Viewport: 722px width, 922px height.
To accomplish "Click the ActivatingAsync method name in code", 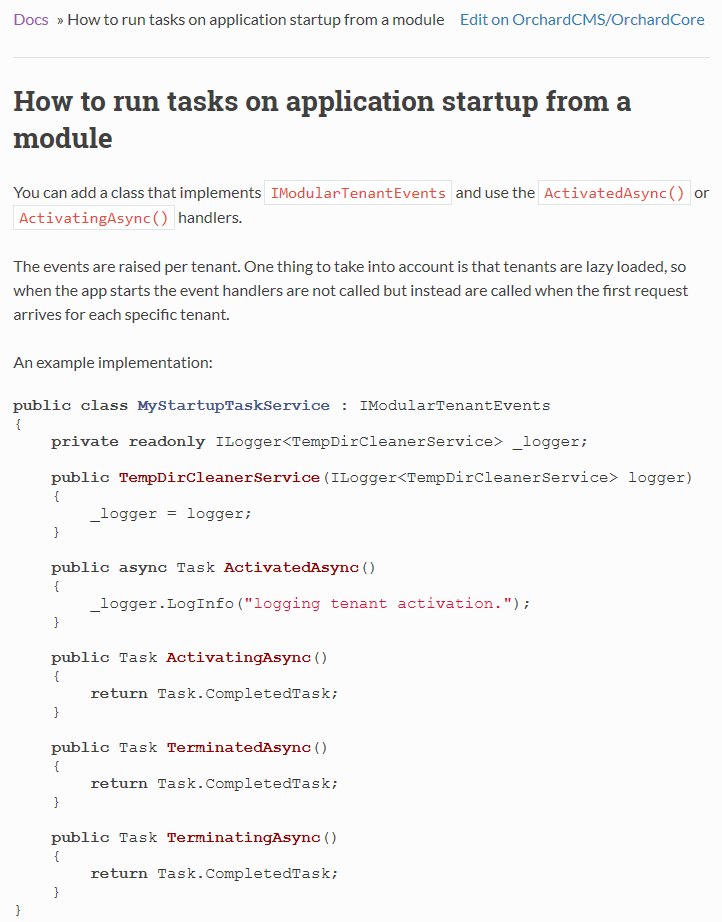I will (238, 658).
